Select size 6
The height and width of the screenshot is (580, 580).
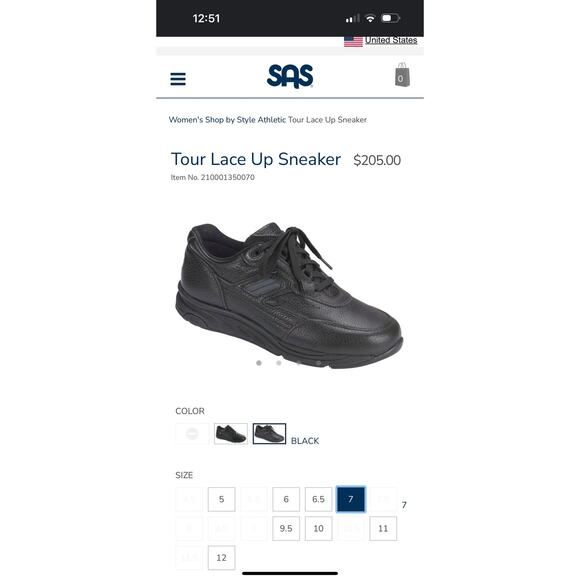coord(286,499)
